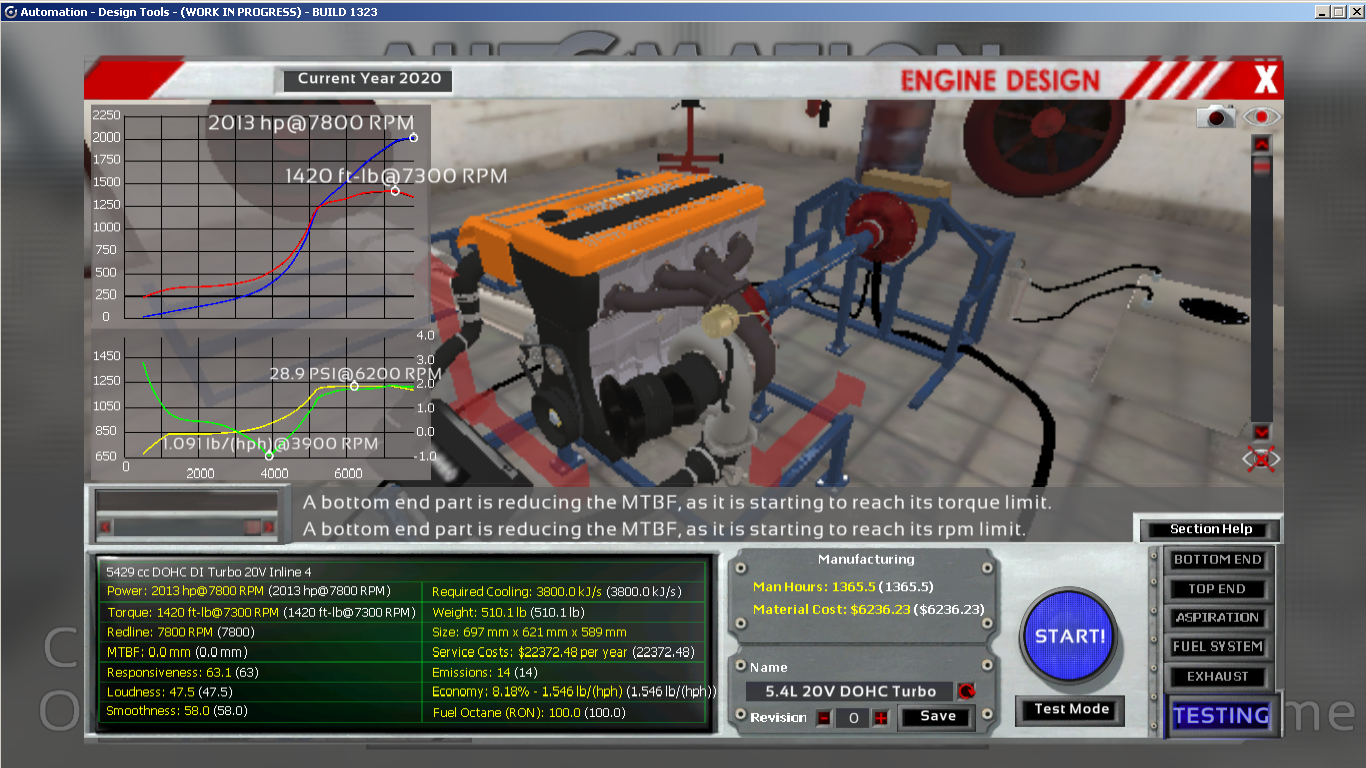This screenshot has height=768, width=1366.
Task: Toggle the red eye visibility icon
Action: click(x=1262, y=117)
